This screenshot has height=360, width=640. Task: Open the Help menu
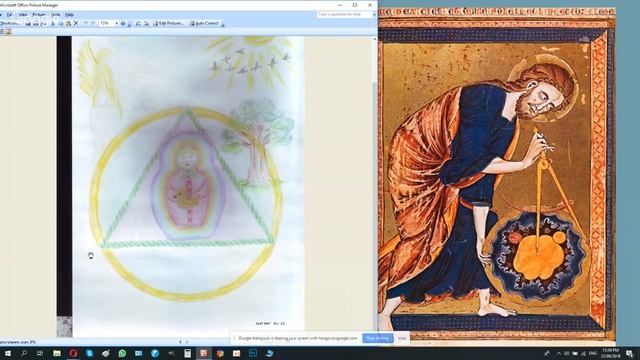[69, 15]
